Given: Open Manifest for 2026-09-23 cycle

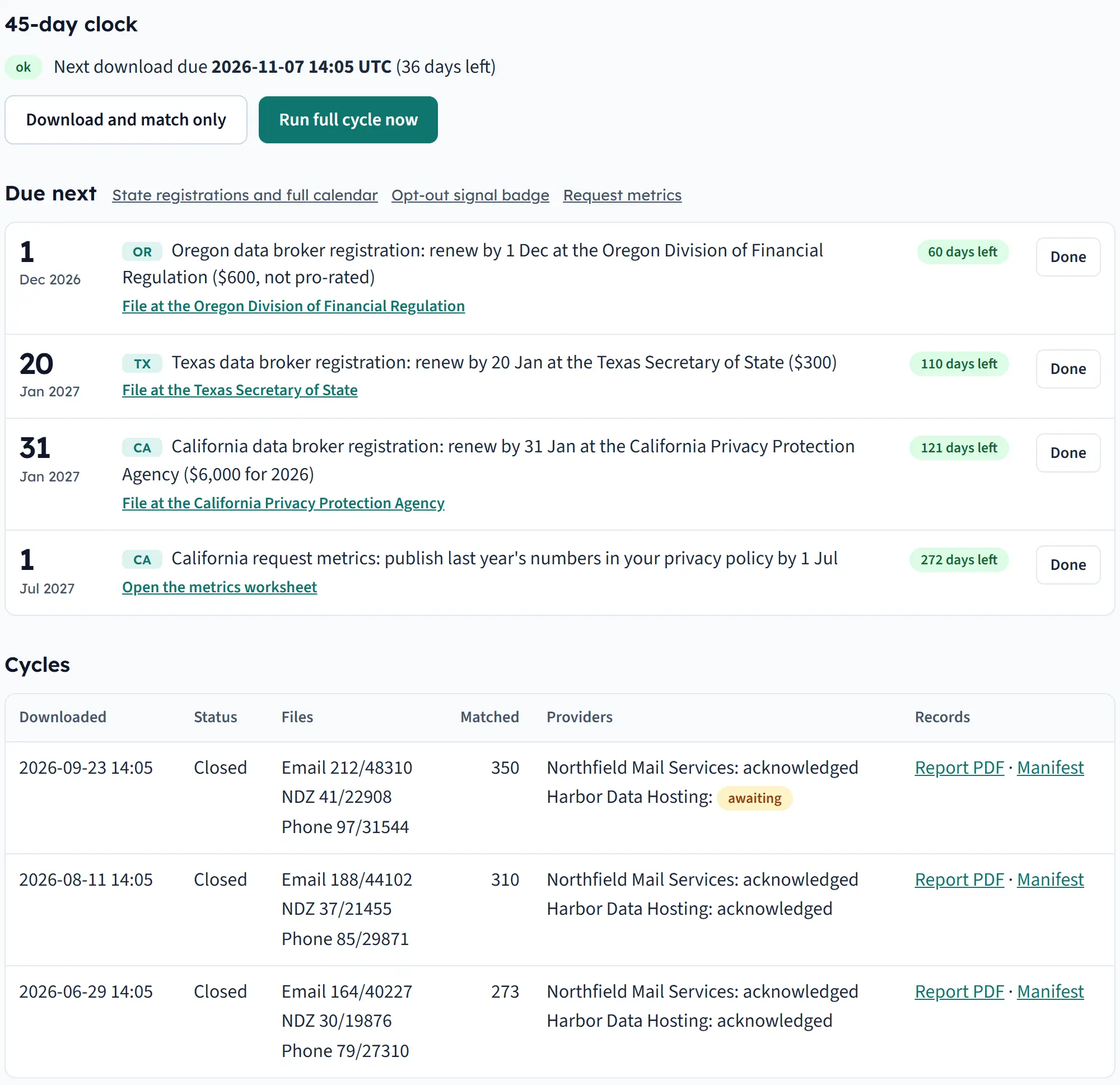Looking at the screenshot, I should click(1049, 768).
